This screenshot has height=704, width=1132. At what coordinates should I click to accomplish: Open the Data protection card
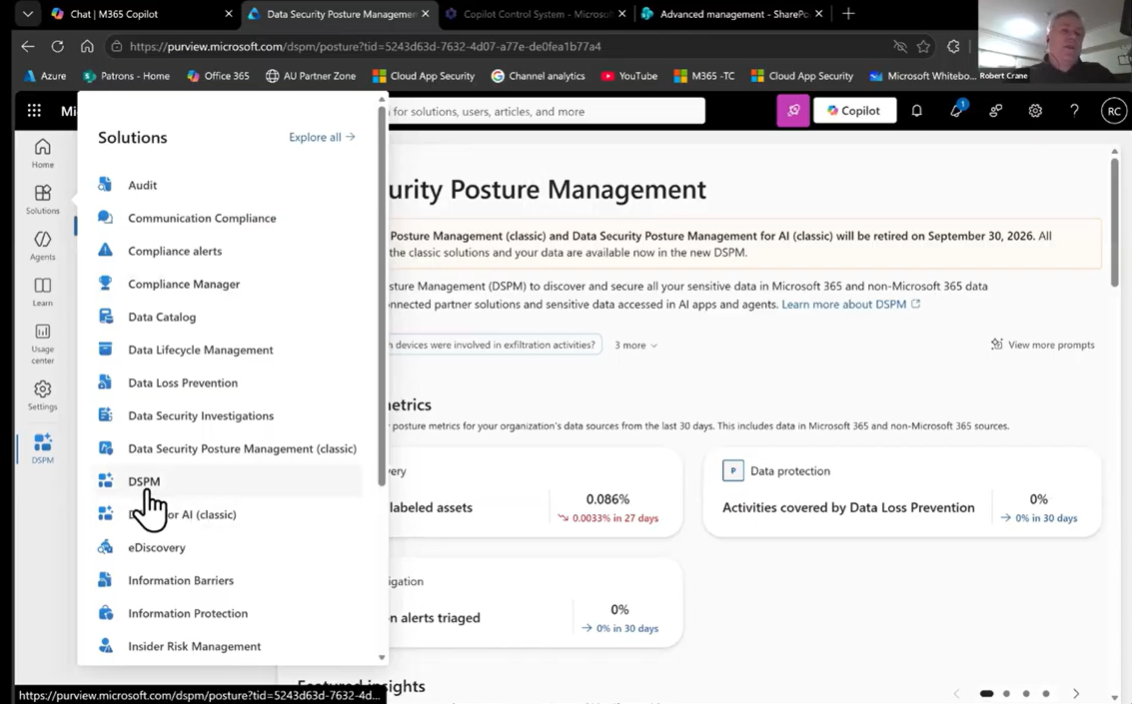[x=902, y=492]
